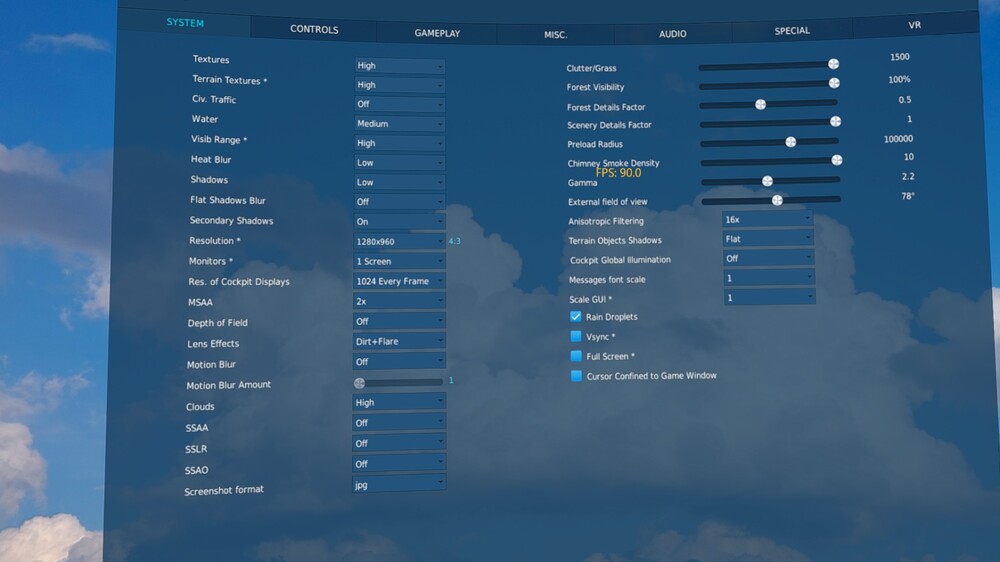Open the Messages font scale dropdown
Image resolution: width=1000 pixels, height=562 pixels.
click(x=770, y=278)
